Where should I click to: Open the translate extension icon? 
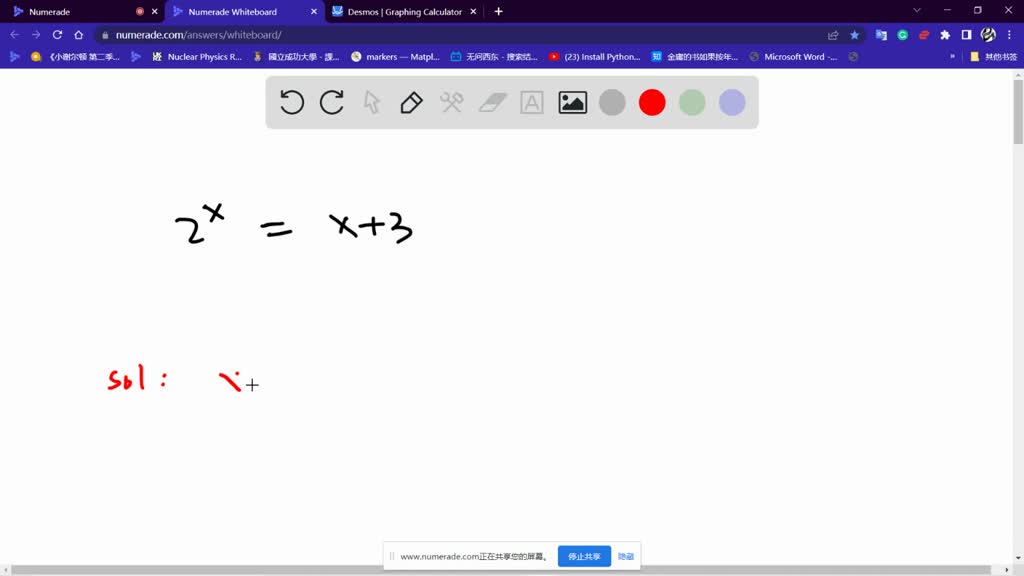[x=881, y=35]
